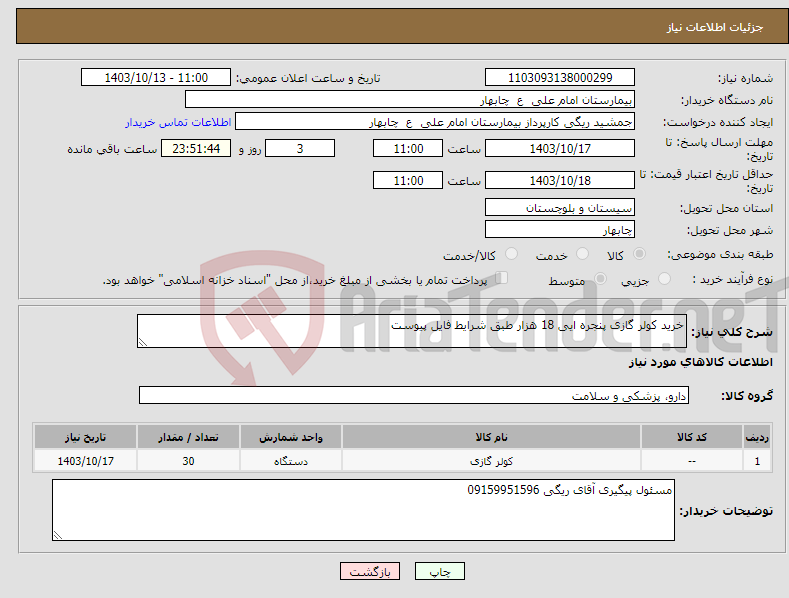The height and width of the screenshot is (598, 789).
Task: Click response deadline date 1403/10/17 field
Action: click(x=560, y=148)
